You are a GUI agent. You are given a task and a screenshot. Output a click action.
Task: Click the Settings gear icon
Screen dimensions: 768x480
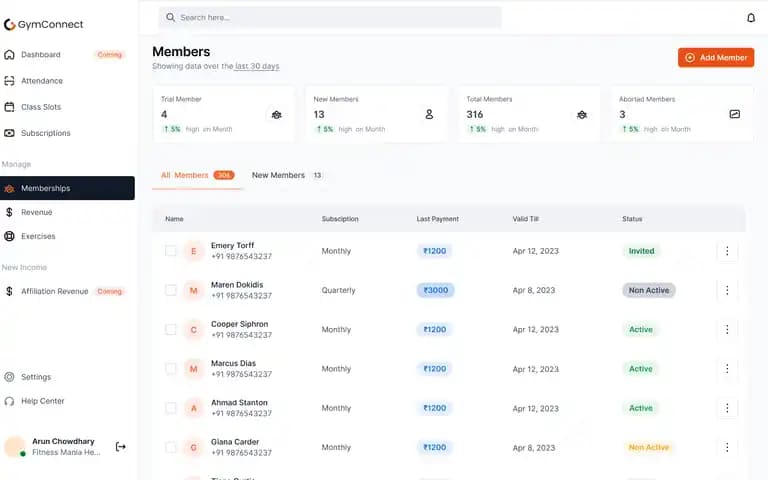9,377
